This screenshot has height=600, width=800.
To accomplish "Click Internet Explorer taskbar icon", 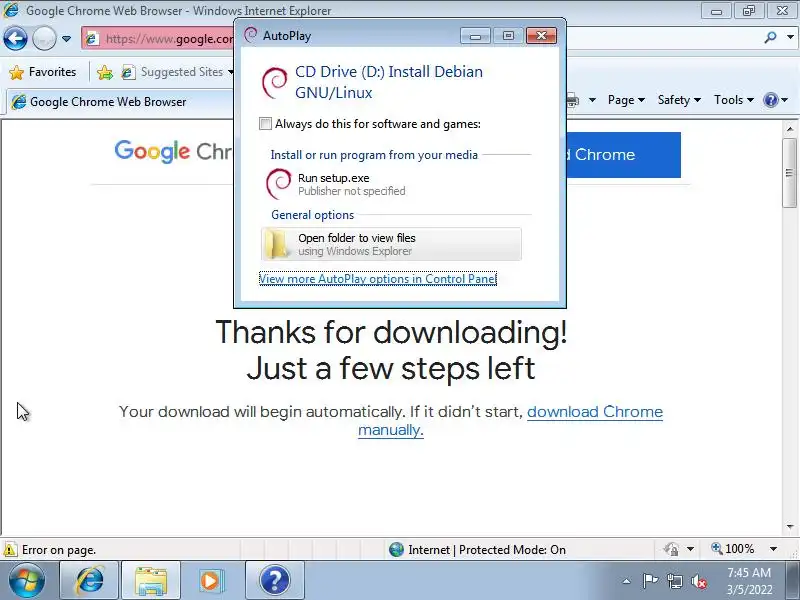I will pyautogui.click(x=89, y=580).
